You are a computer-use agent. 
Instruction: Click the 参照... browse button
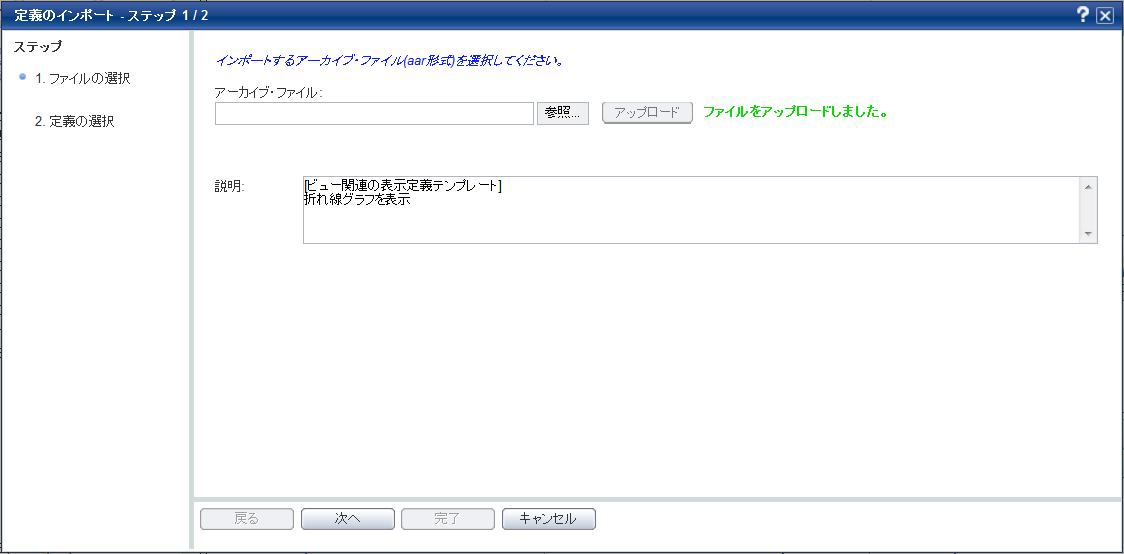pyautogui.click(x=563, y=113)
